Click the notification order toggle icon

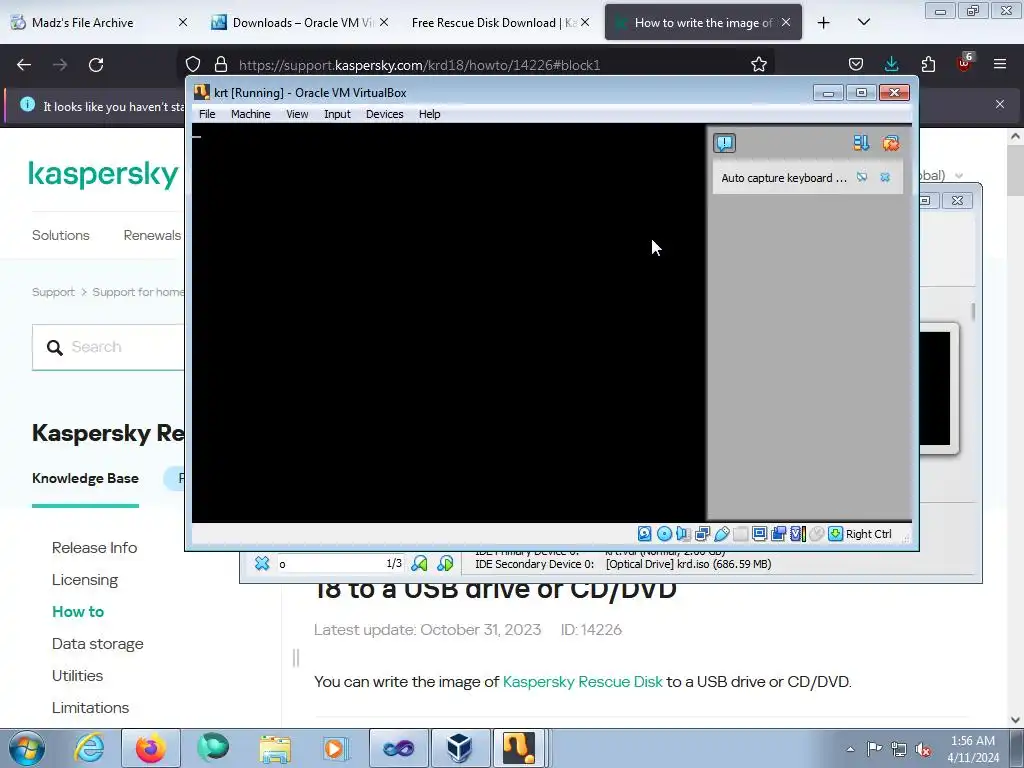(x=861, y=143)
